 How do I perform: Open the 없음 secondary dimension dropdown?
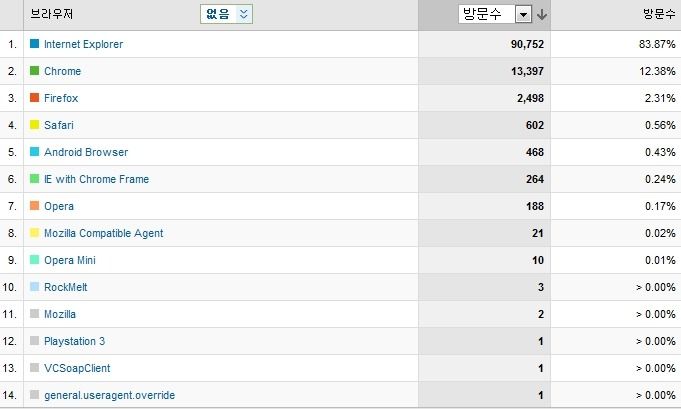226,14
